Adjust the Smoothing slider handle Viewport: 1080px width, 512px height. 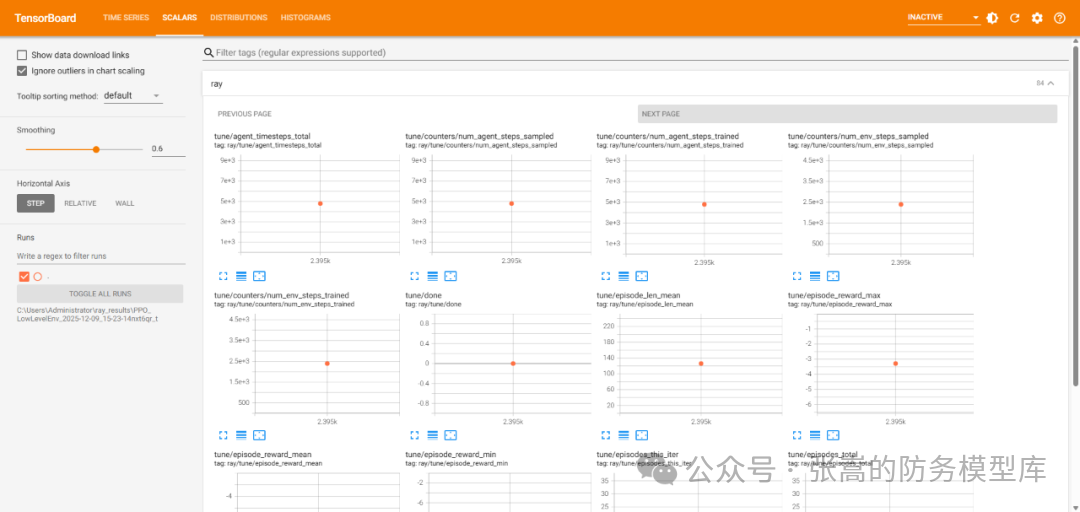(96, 149)
